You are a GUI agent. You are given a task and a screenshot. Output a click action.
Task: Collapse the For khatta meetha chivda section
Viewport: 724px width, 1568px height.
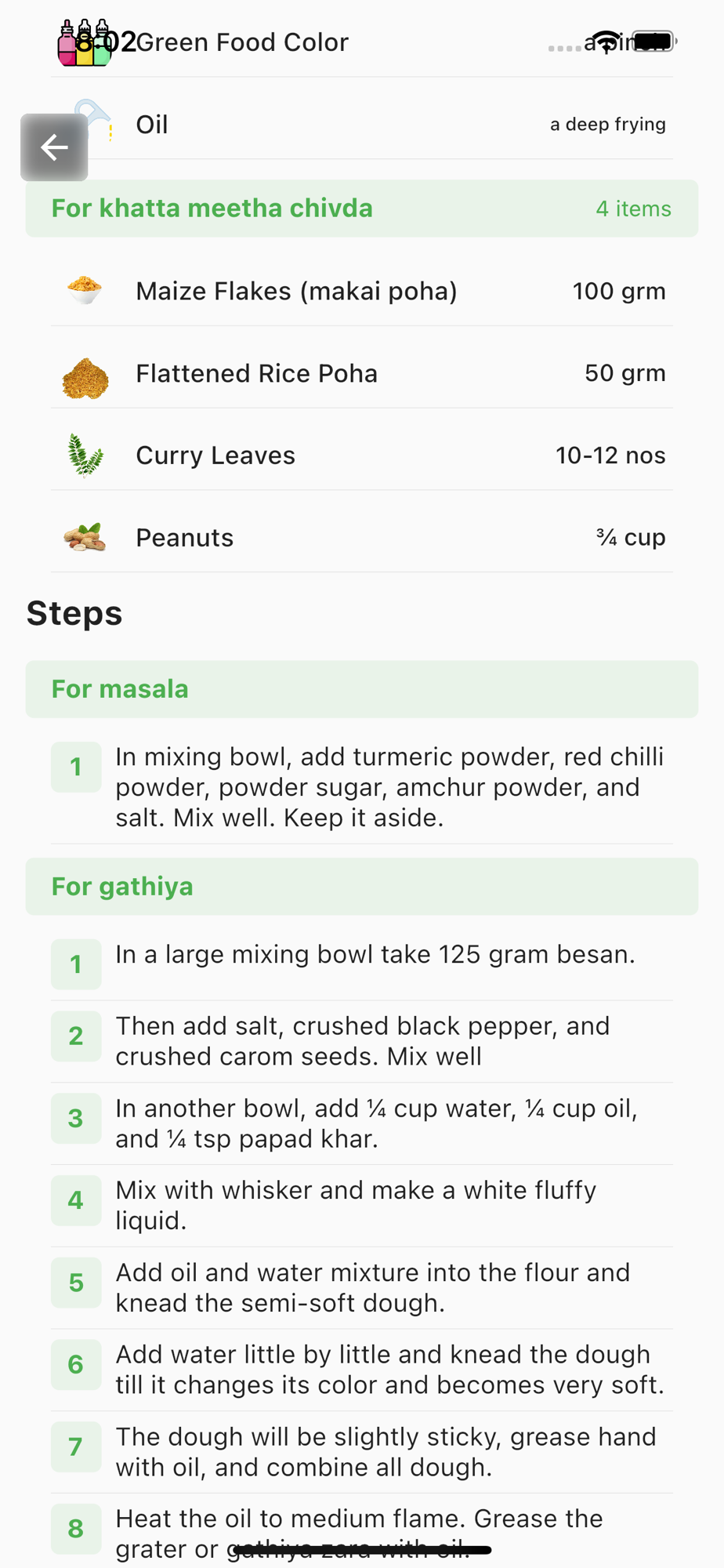[x=362, y=209]
